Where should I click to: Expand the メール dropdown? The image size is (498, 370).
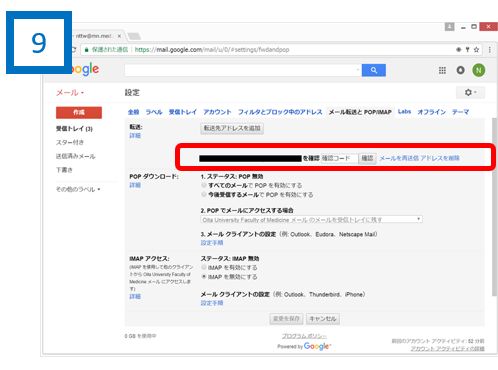pos(70,93)
